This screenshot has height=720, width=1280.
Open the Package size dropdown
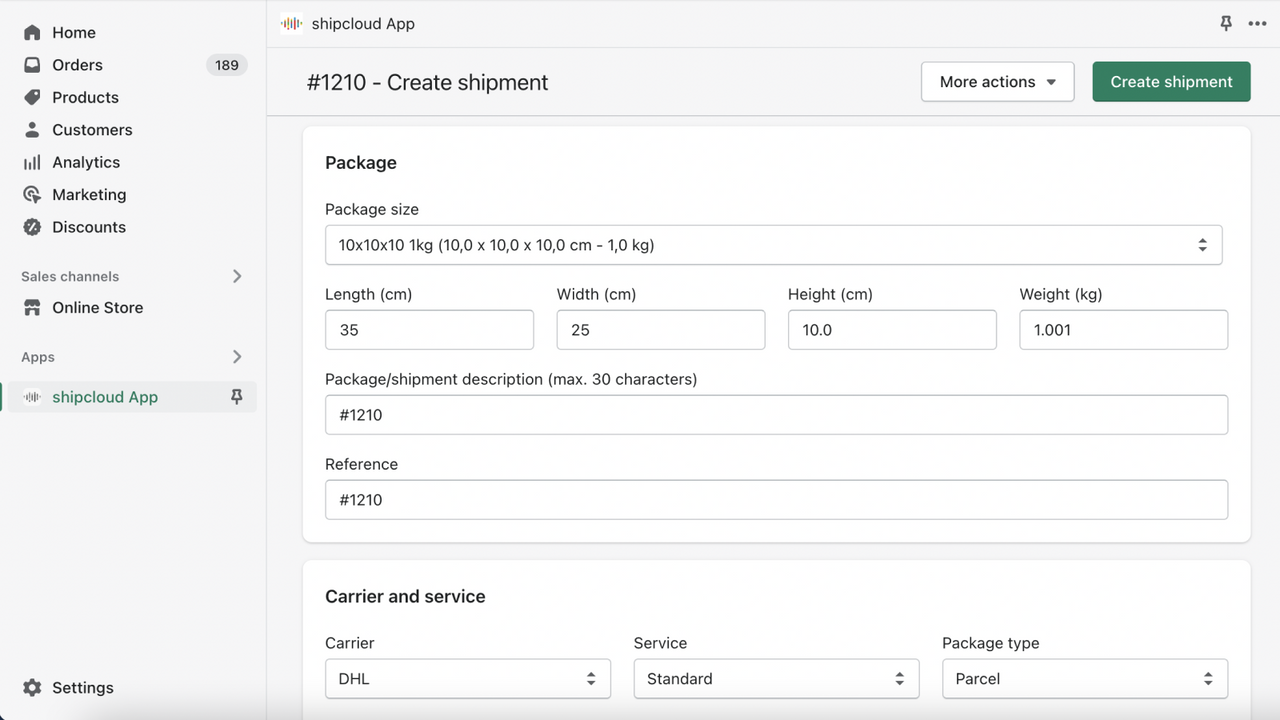click(773, 245)
